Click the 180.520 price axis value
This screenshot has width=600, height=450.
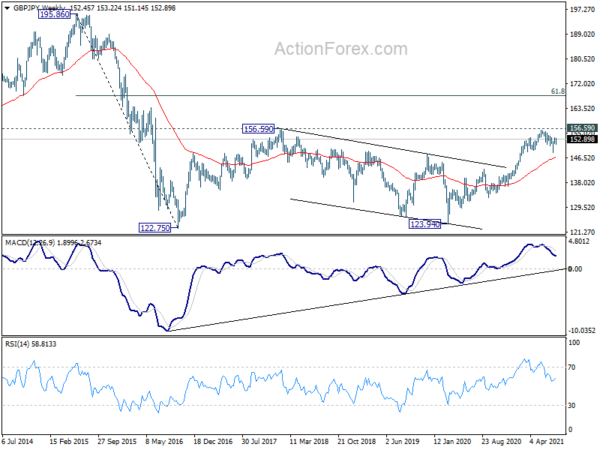pyautogui.click(x=582, y=59)
